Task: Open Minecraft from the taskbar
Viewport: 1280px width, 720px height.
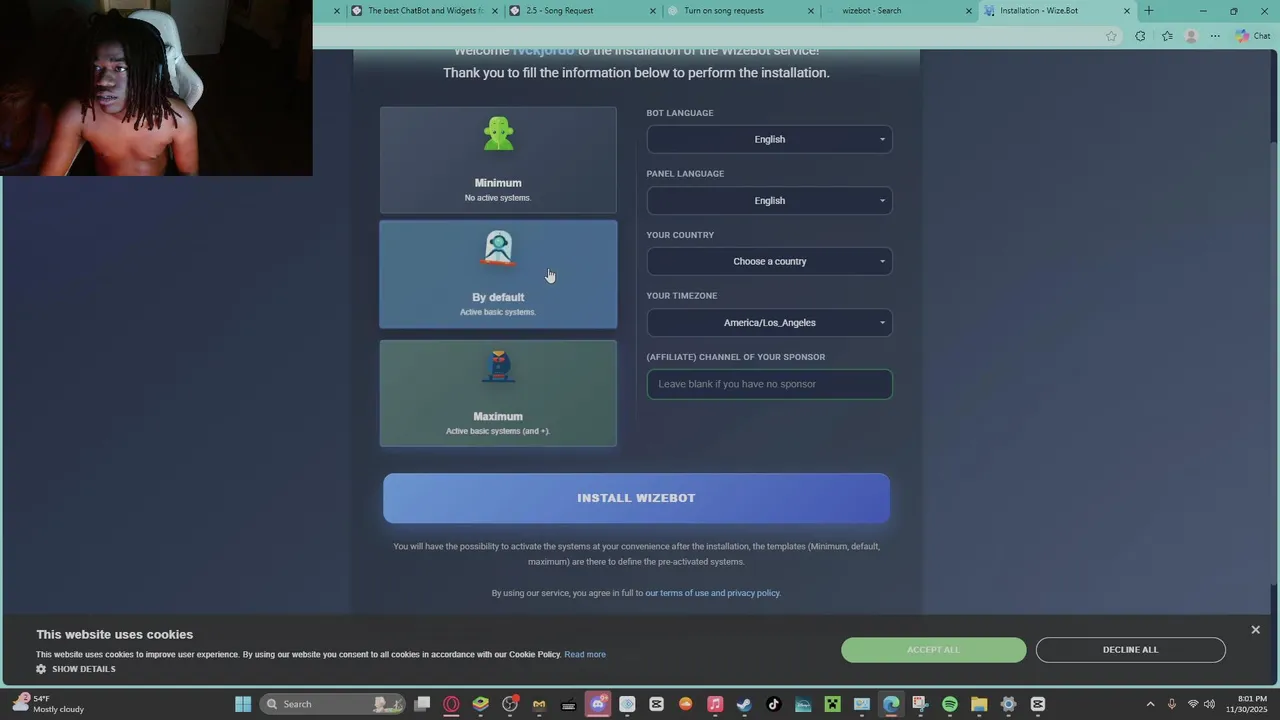Action: click(832, 704)
